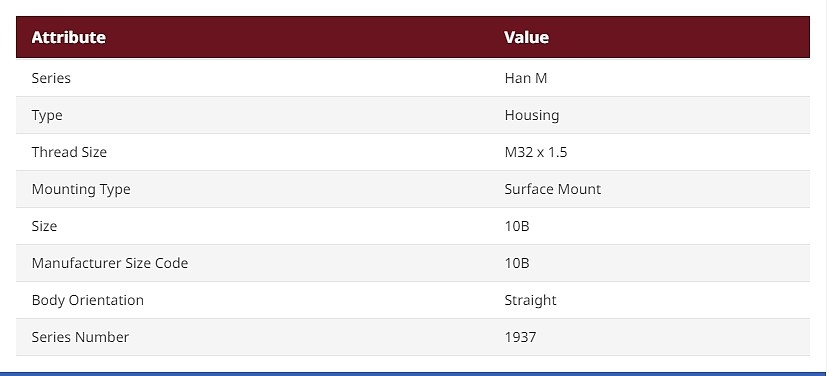Click the 10B value in Size row

tap(517, 226)
